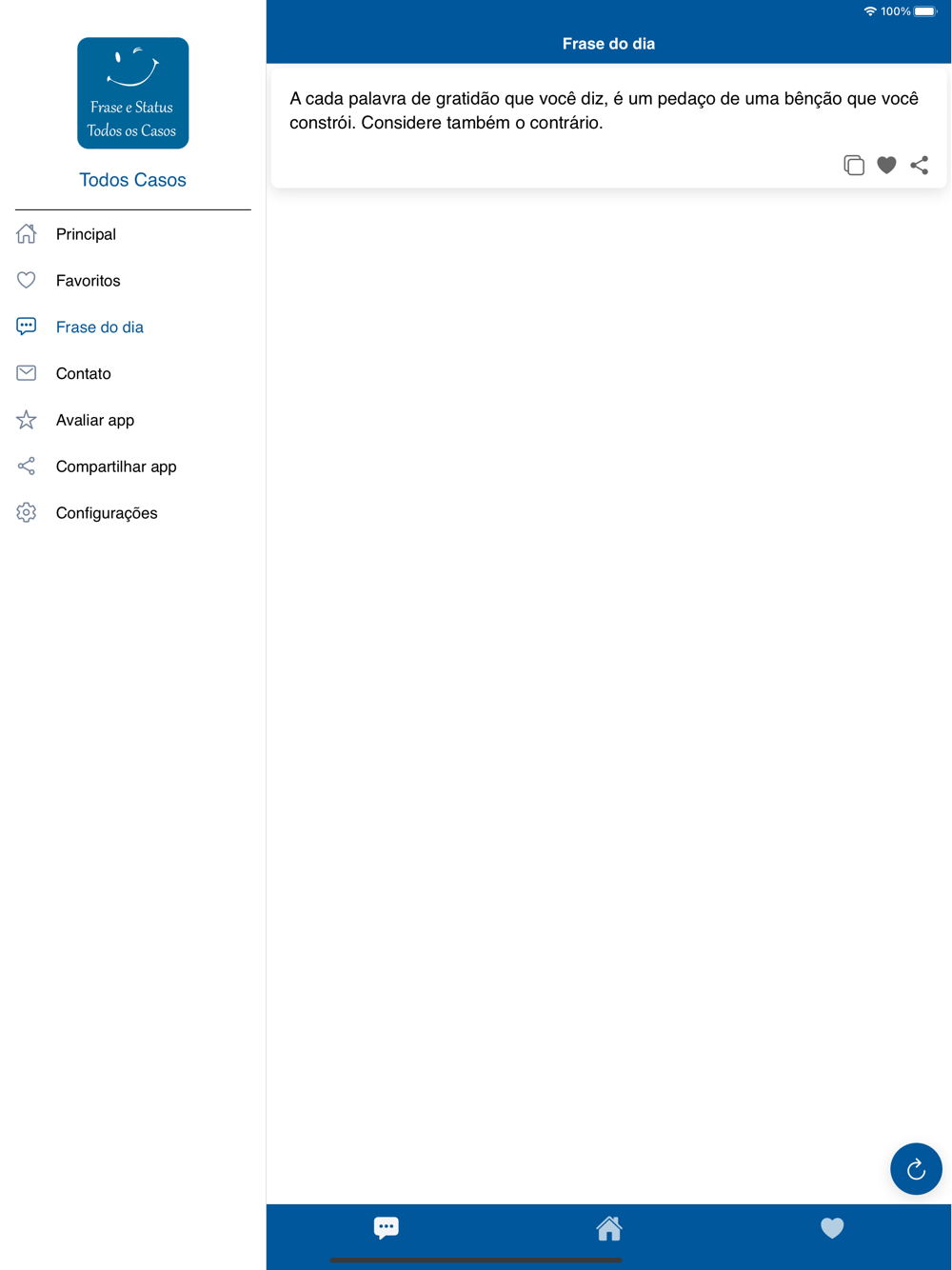The height and width of the screenshot is (1270, 952).
Task: Click the chat bubble icon beside Frase do dia
Action: (x=27, y=327)
